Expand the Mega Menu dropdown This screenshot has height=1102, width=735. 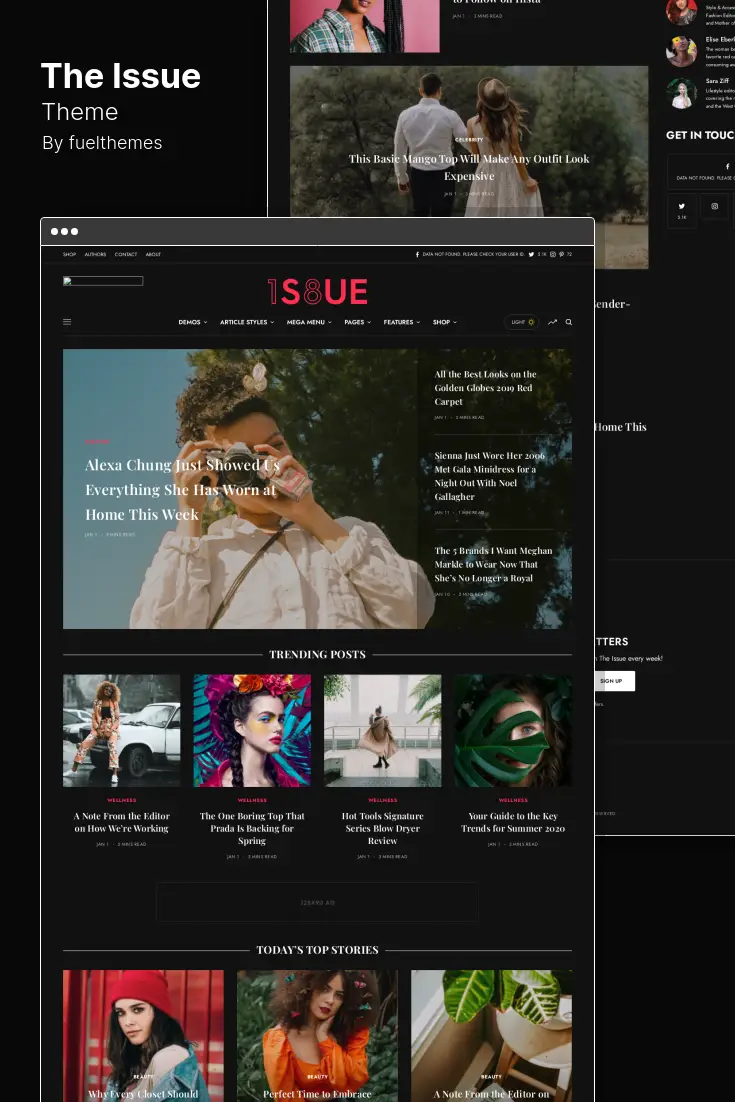click(x=309, y=322)
